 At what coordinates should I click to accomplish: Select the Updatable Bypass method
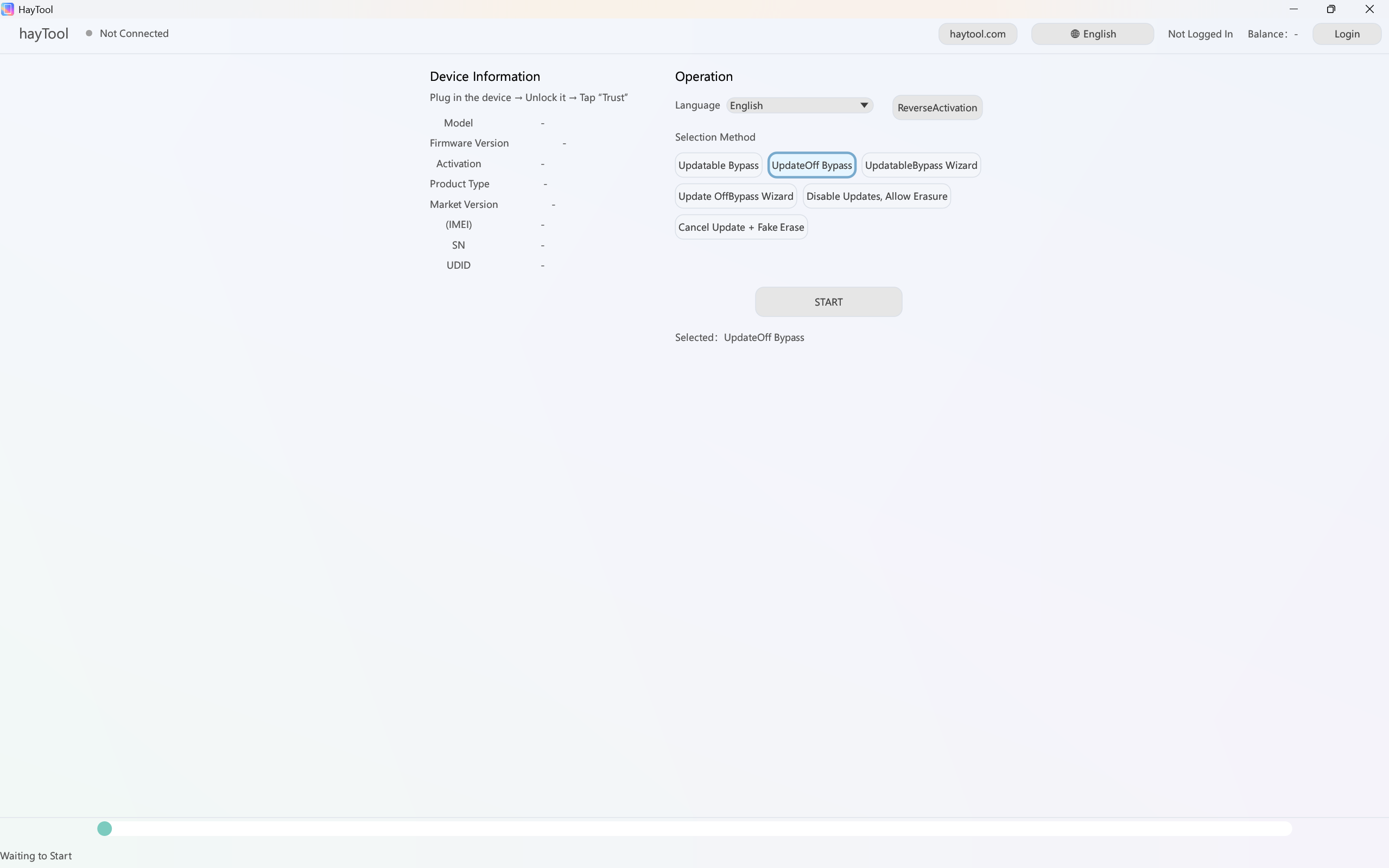point(718,165)
